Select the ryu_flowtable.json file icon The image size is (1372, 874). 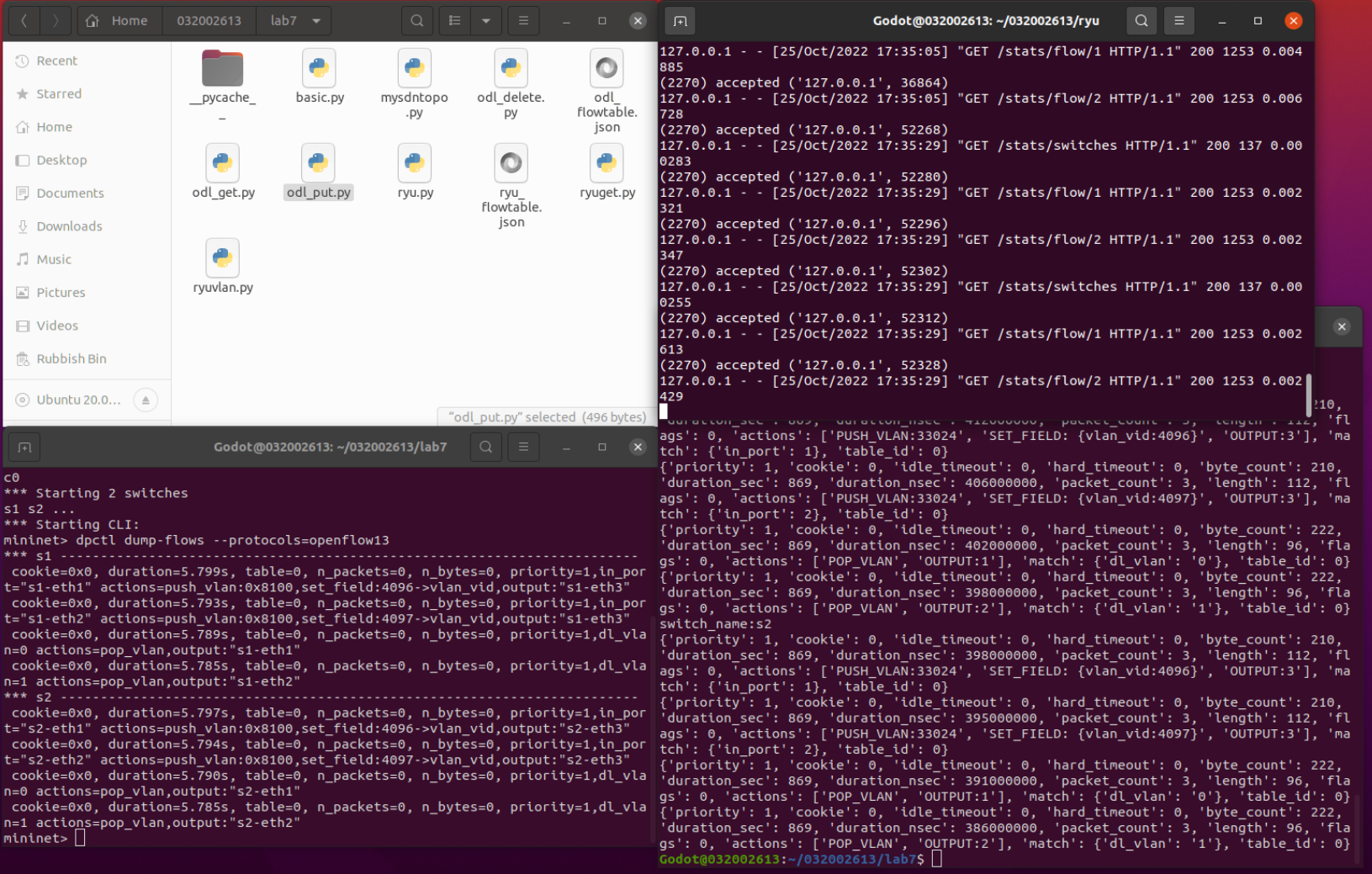pos(511,163)
